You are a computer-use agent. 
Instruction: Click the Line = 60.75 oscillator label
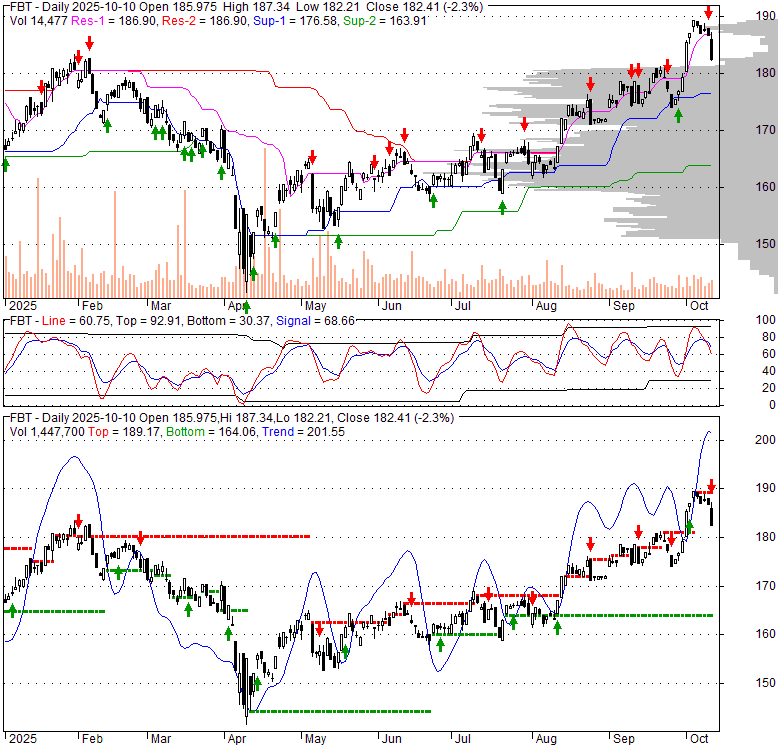(74, 321)
